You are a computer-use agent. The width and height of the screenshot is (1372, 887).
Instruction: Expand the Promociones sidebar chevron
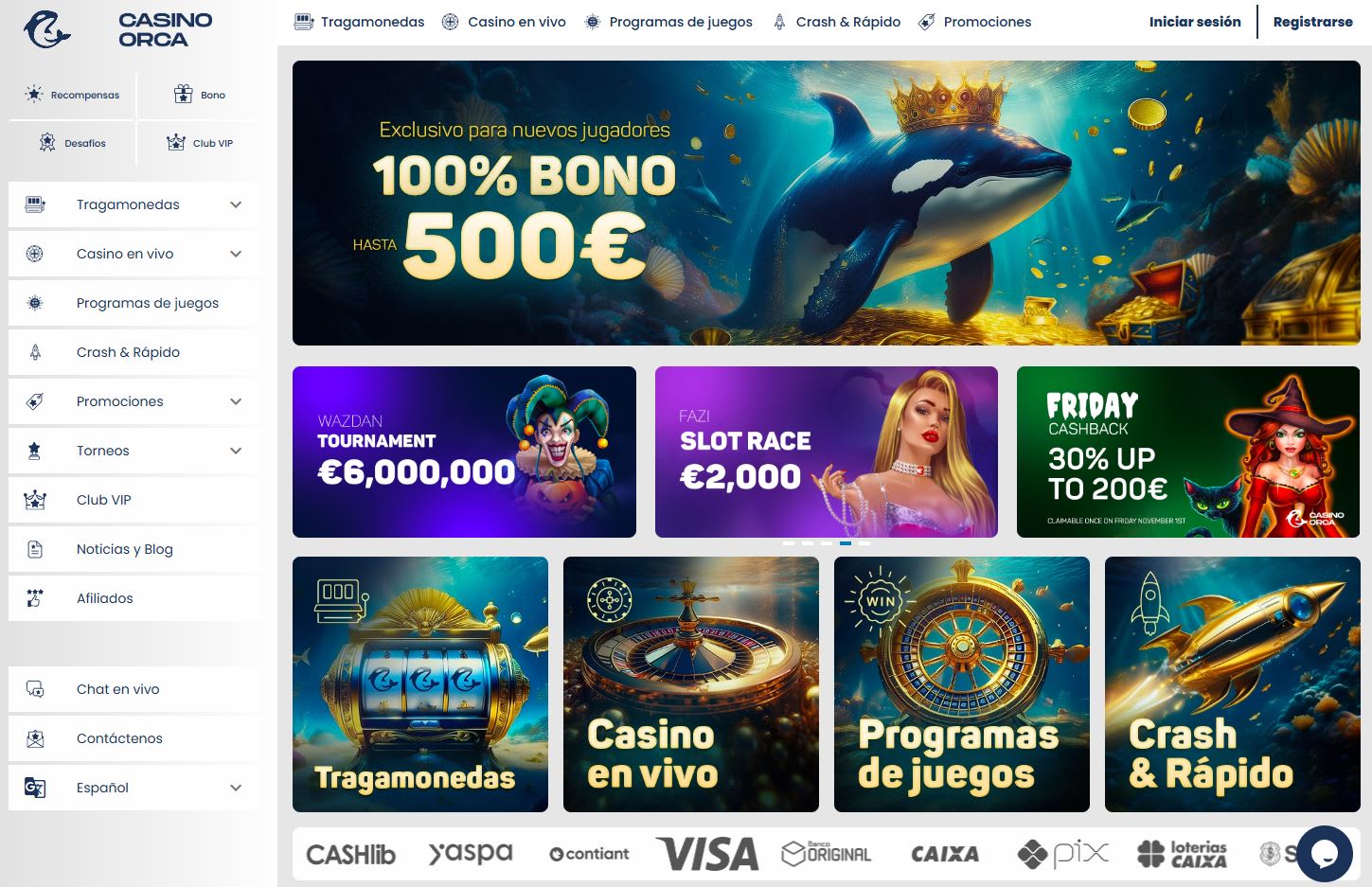tap(236, 401)
